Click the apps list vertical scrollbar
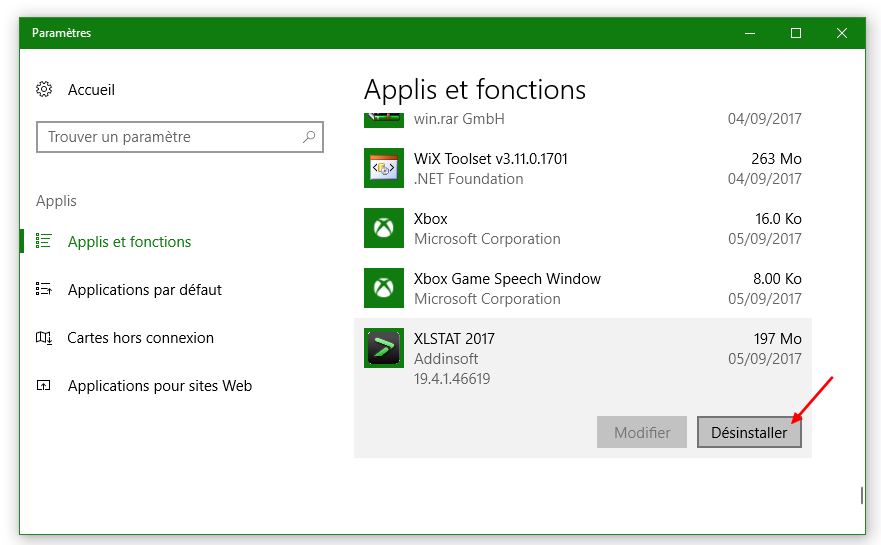The height and width of the screenshot is (545, 881). click(861, 495)
